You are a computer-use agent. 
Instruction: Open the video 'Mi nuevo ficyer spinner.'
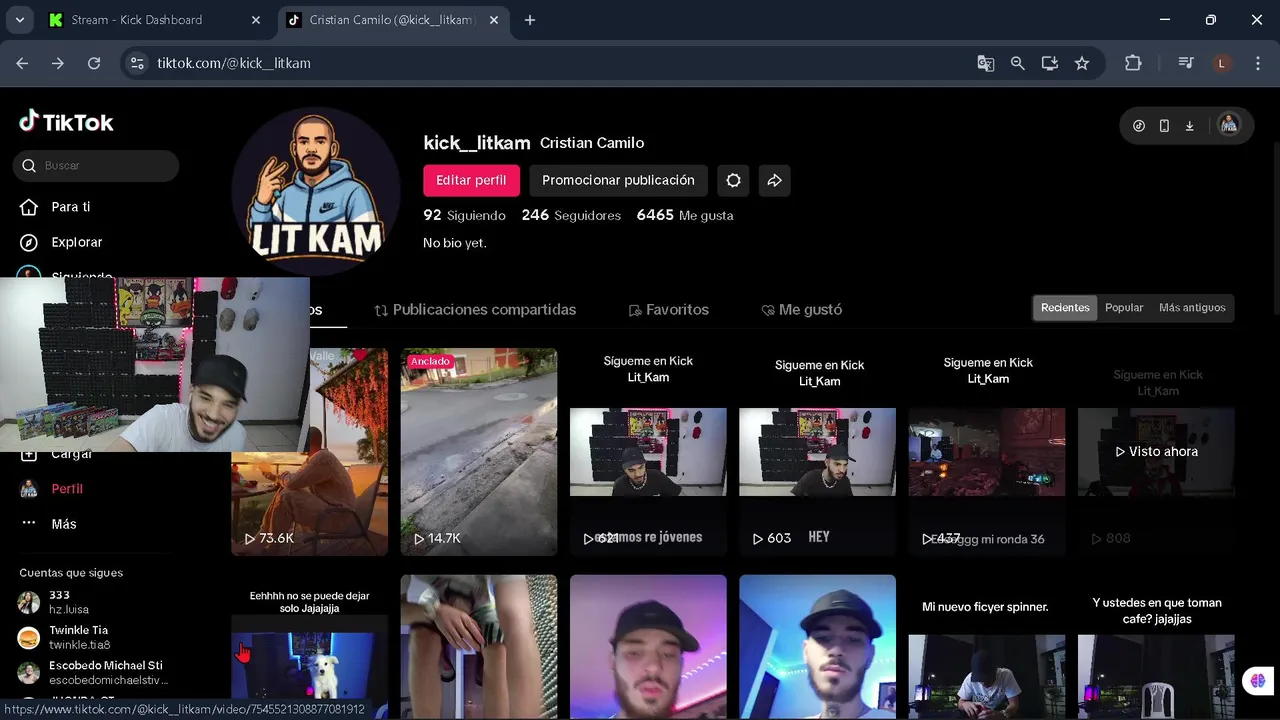pyautogui.click(x=987, y=648)
